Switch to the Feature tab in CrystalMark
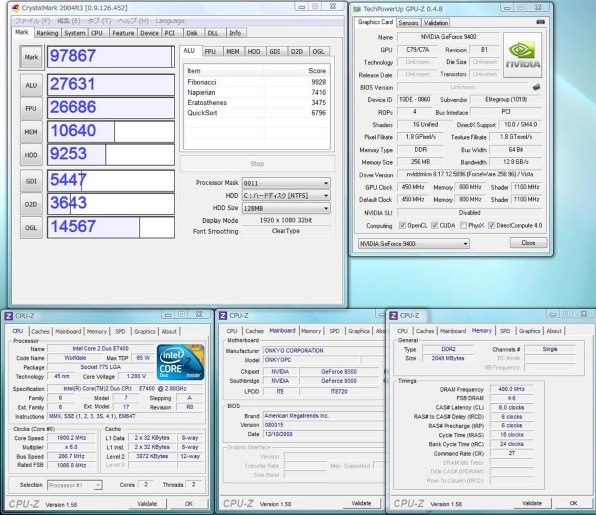 pyautogui.click(x=123, y=33)
